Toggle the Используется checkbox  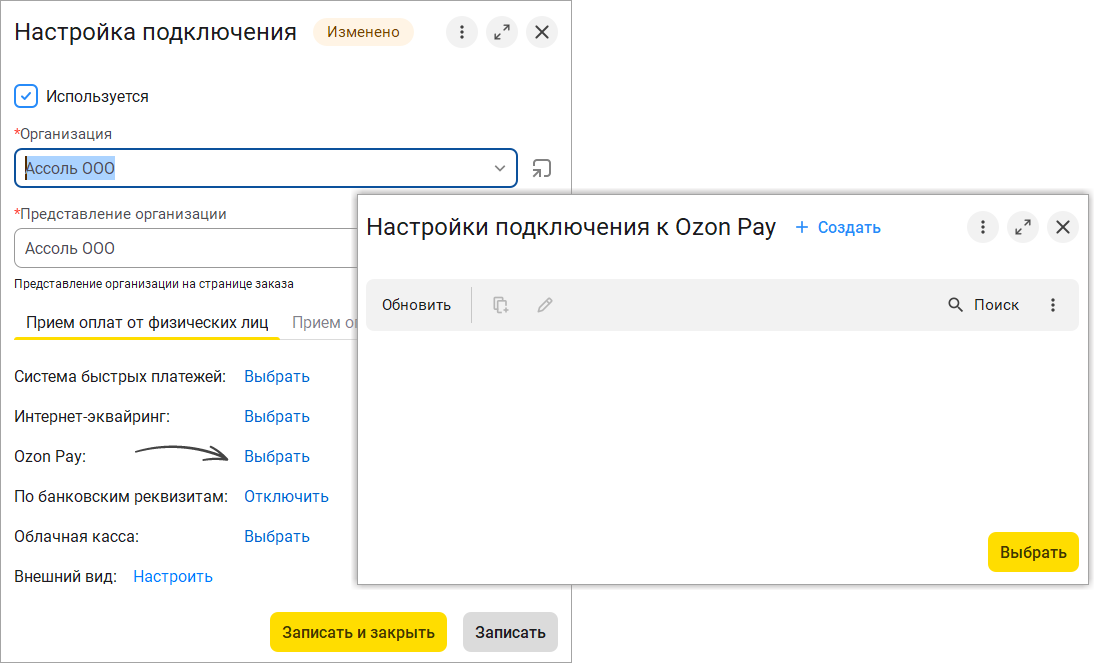tap(26, 97)
